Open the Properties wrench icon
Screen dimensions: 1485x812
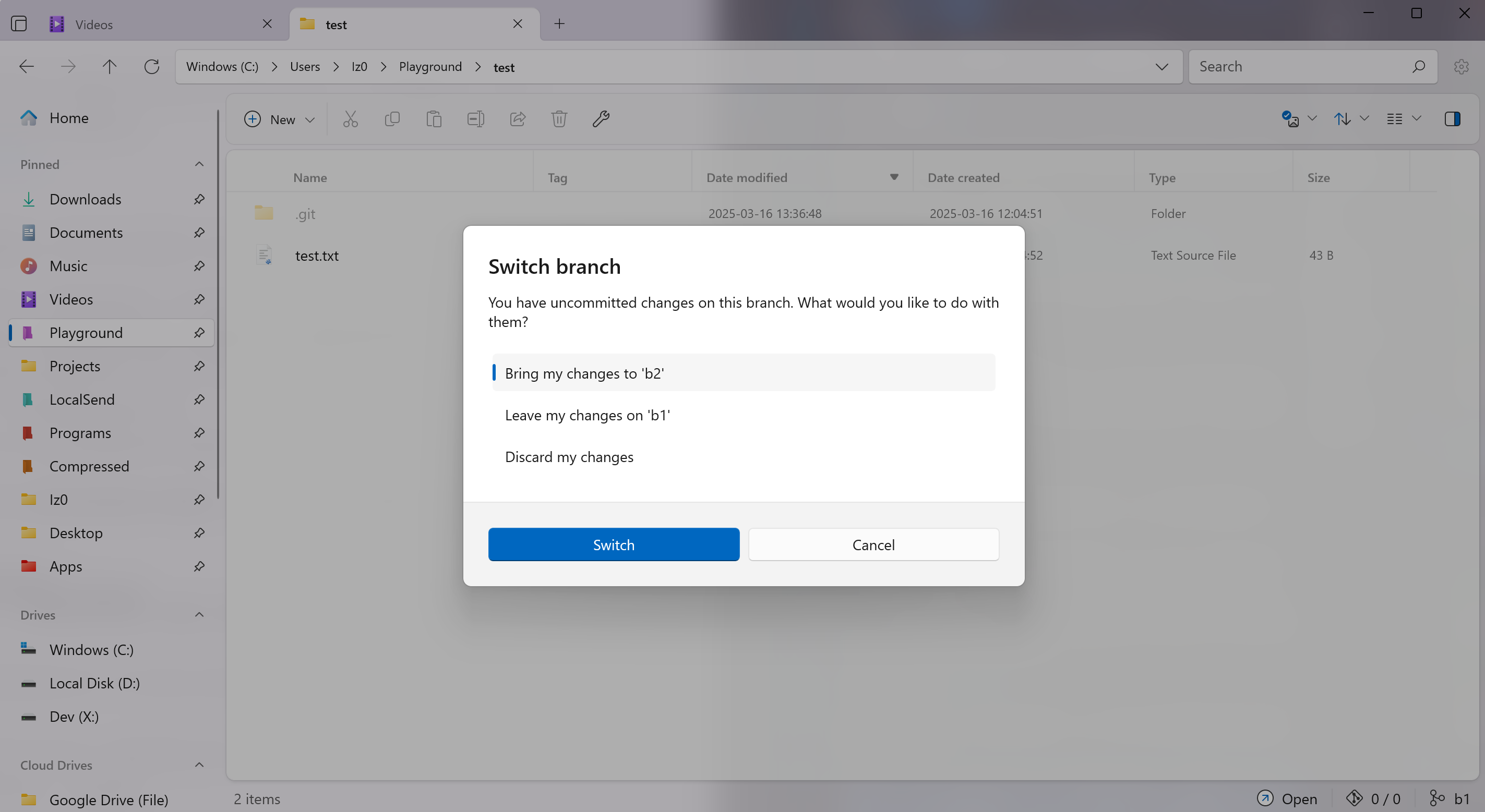[x=601, y=119]
